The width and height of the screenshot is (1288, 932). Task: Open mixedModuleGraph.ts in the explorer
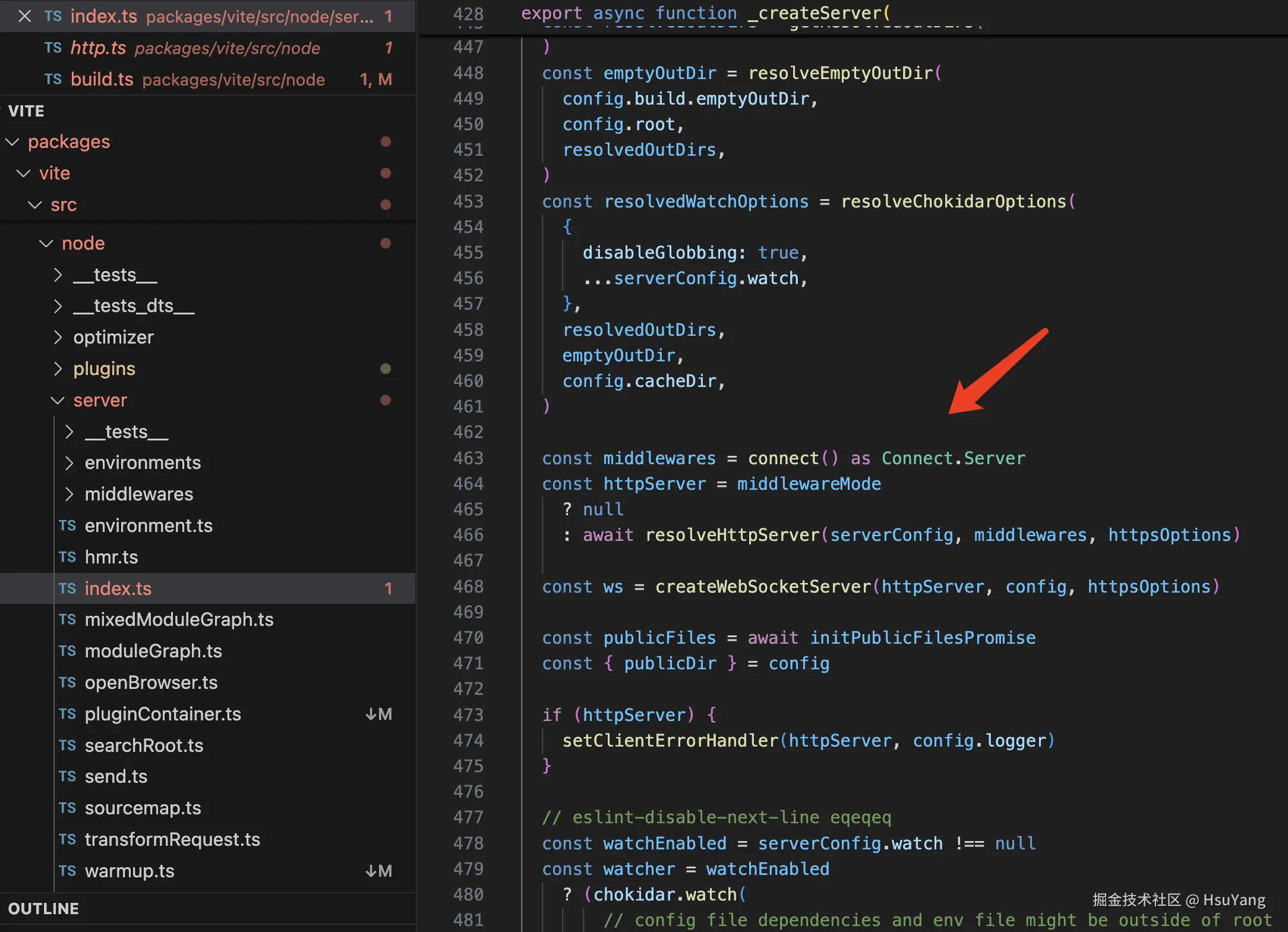[x=179, y=619]
